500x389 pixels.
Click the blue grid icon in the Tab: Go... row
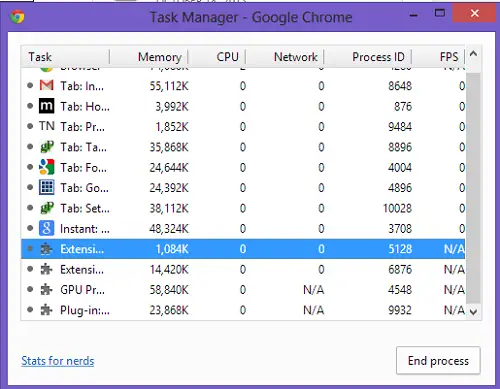(x=46, y=187)
